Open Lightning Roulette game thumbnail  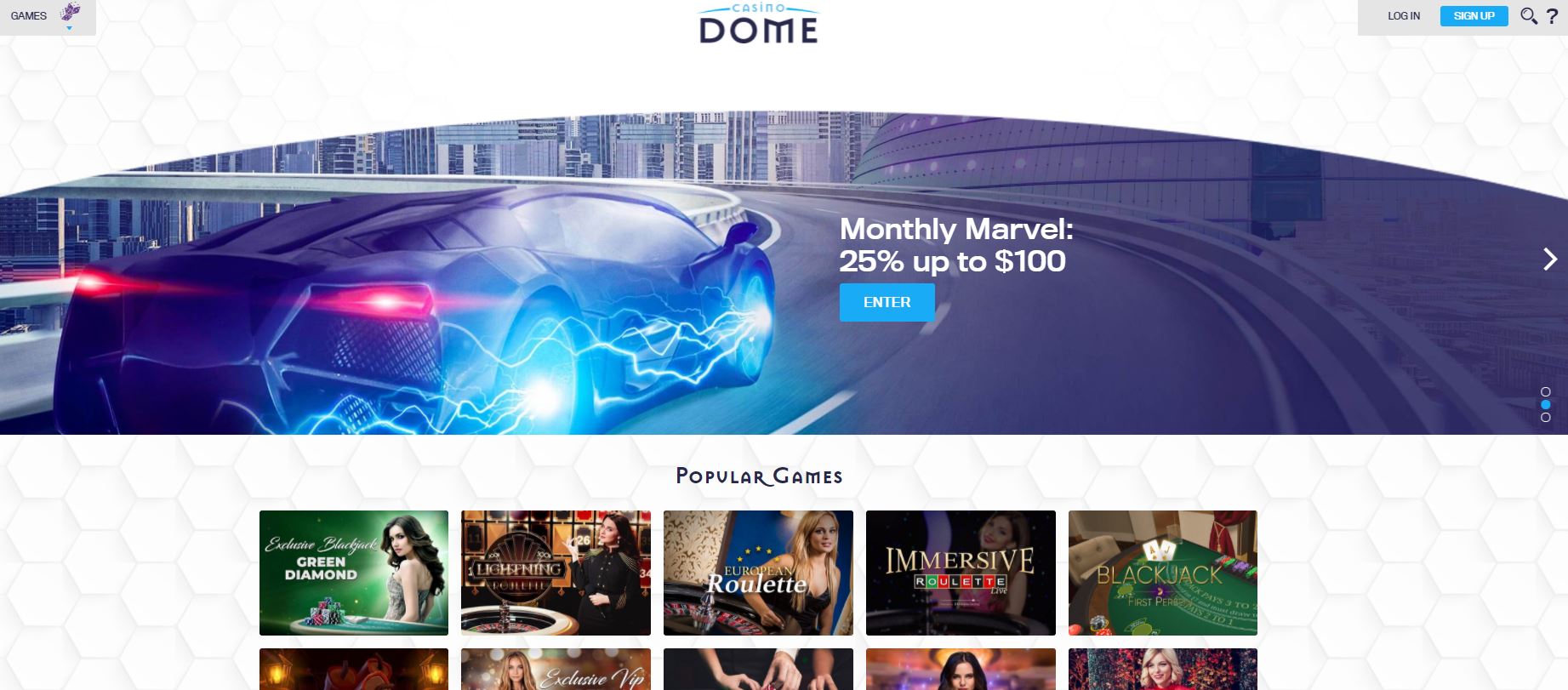point(556,573)
